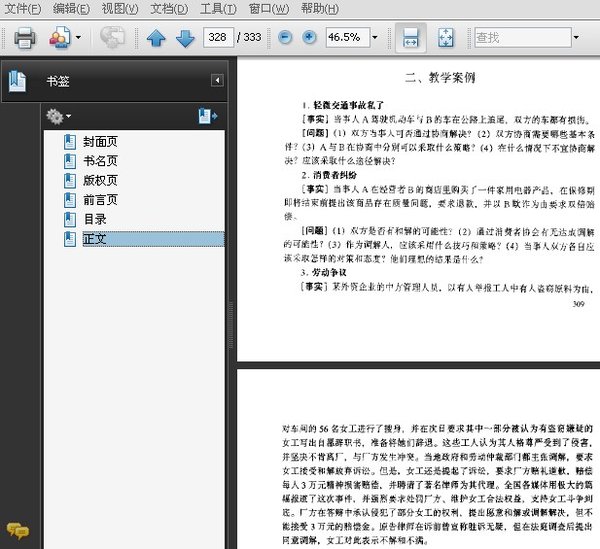Select the 封面页 bookmark
The height and width of the screenshot is (549, 600).
101,142
